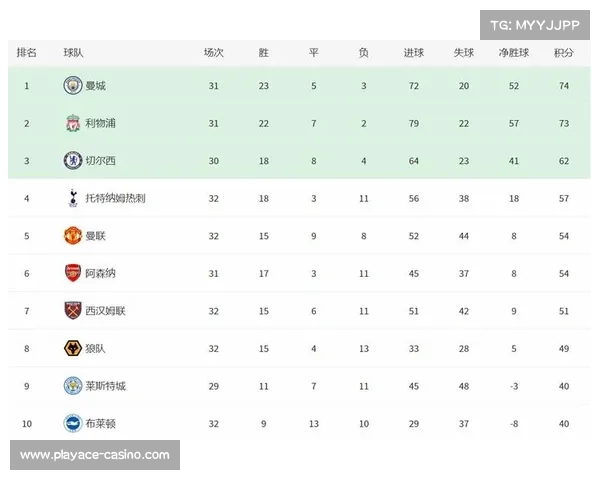
Task: Select the Brighton seagull badge
Action: coord(73,423)
